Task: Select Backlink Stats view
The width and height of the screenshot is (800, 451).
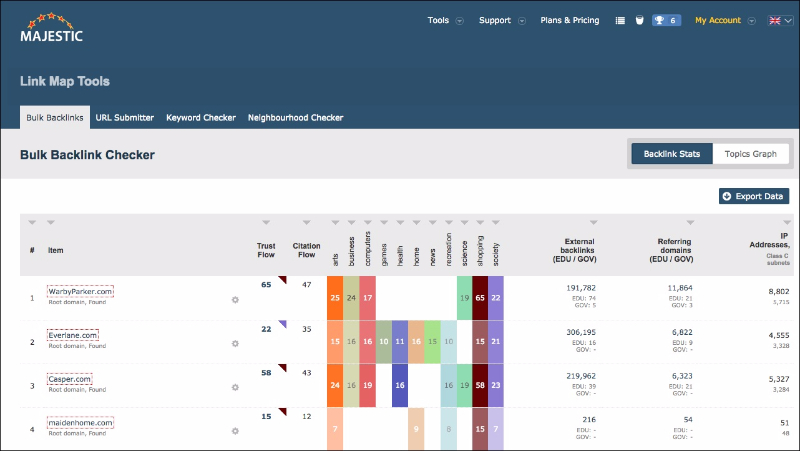Action: coord(672,154)
